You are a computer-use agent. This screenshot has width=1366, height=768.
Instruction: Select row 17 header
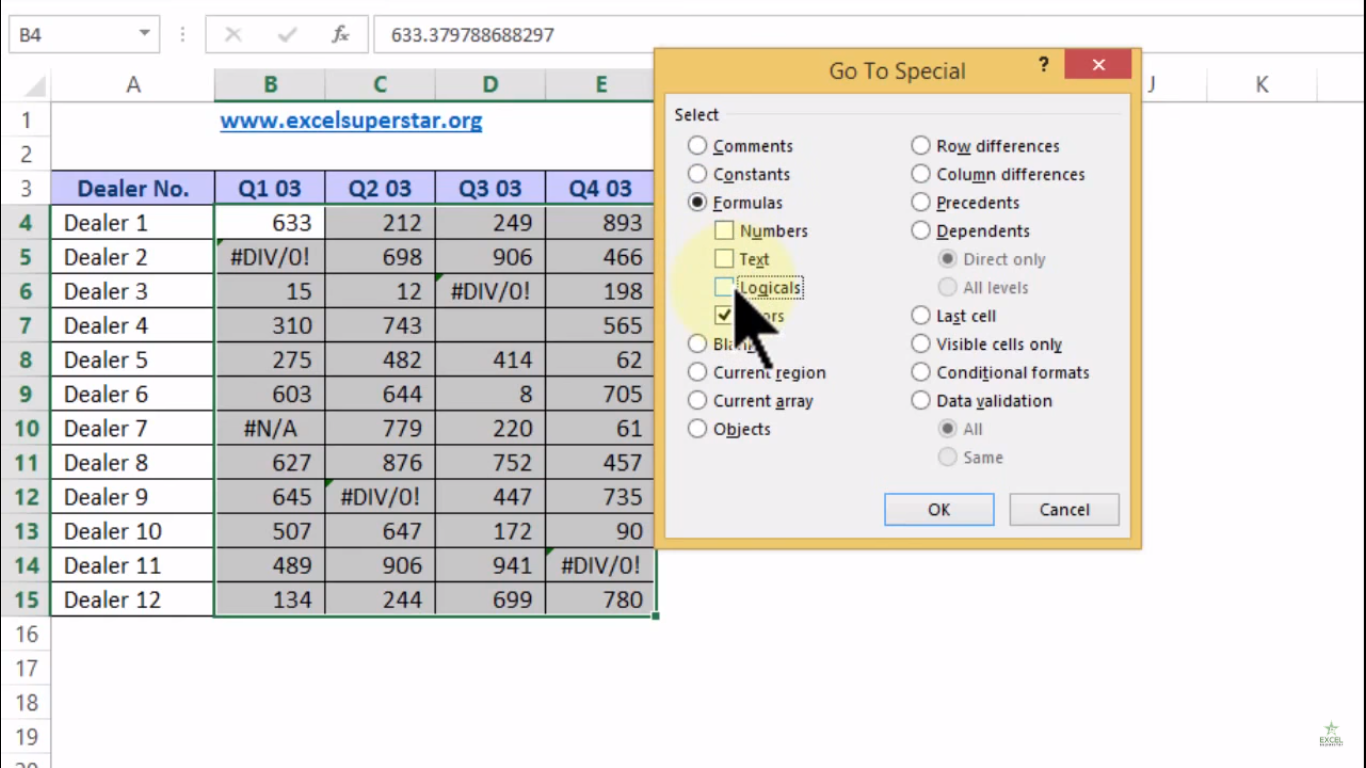(x=26, y=668)
